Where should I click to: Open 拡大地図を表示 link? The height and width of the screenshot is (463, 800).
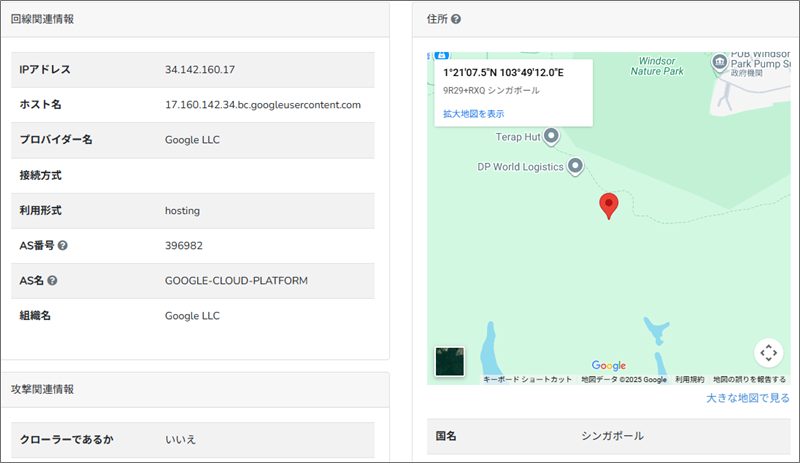pos(474,114)
